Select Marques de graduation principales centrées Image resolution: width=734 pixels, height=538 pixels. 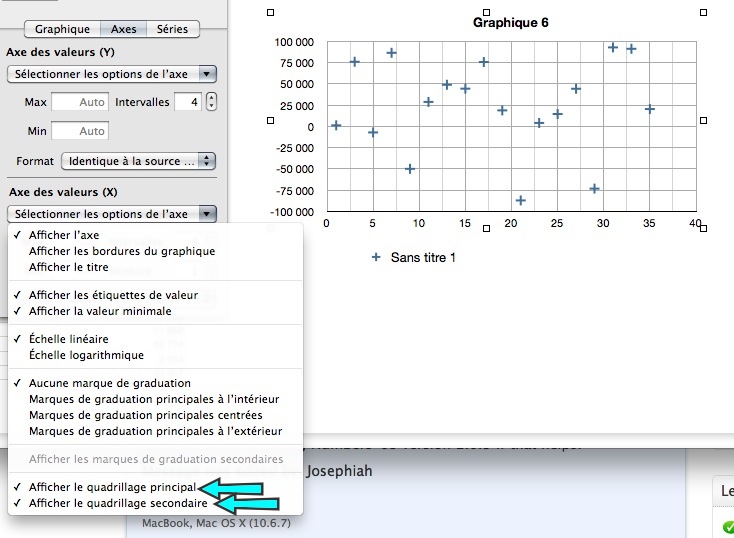click(x=155, y=415)
